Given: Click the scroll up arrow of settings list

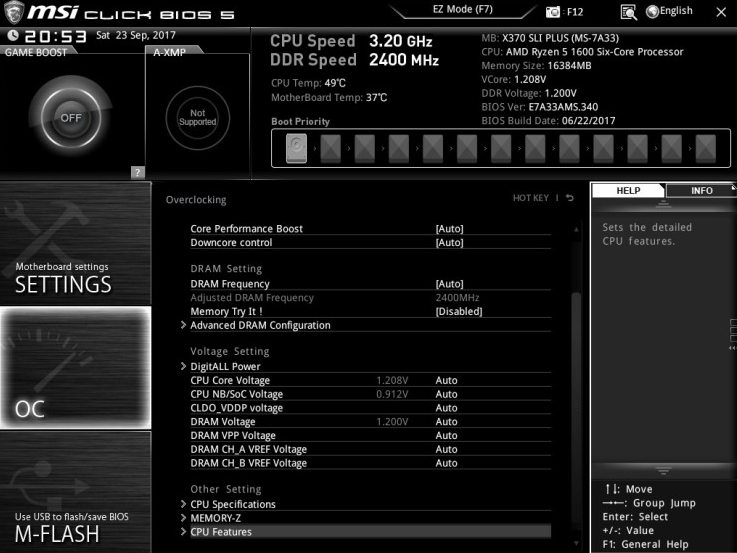Looking at the screenshot, I should coord(576,229).
